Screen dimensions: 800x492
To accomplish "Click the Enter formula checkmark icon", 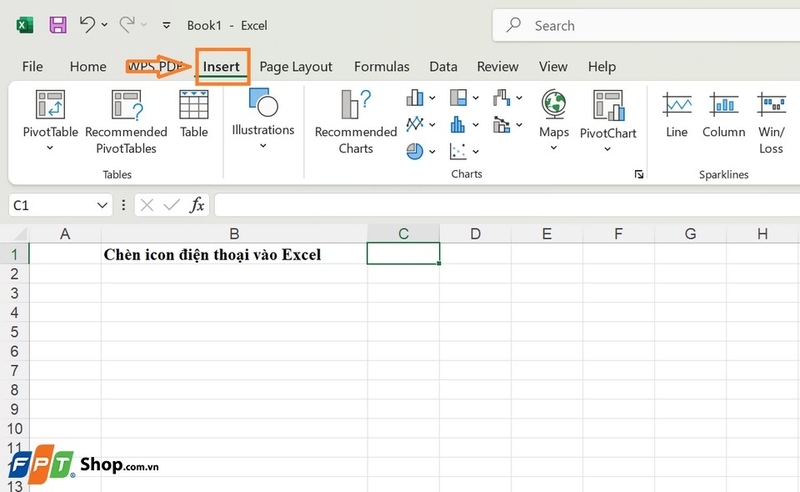I will click(171, 205).
